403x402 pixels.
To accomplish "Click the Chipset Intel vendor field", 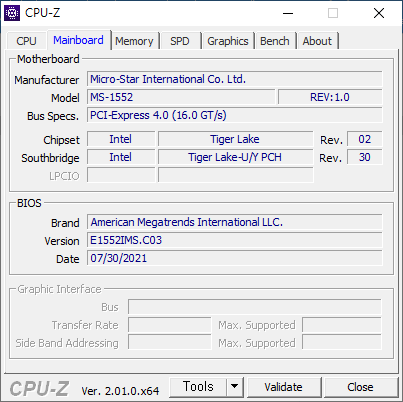I will [x=121, y=139].
